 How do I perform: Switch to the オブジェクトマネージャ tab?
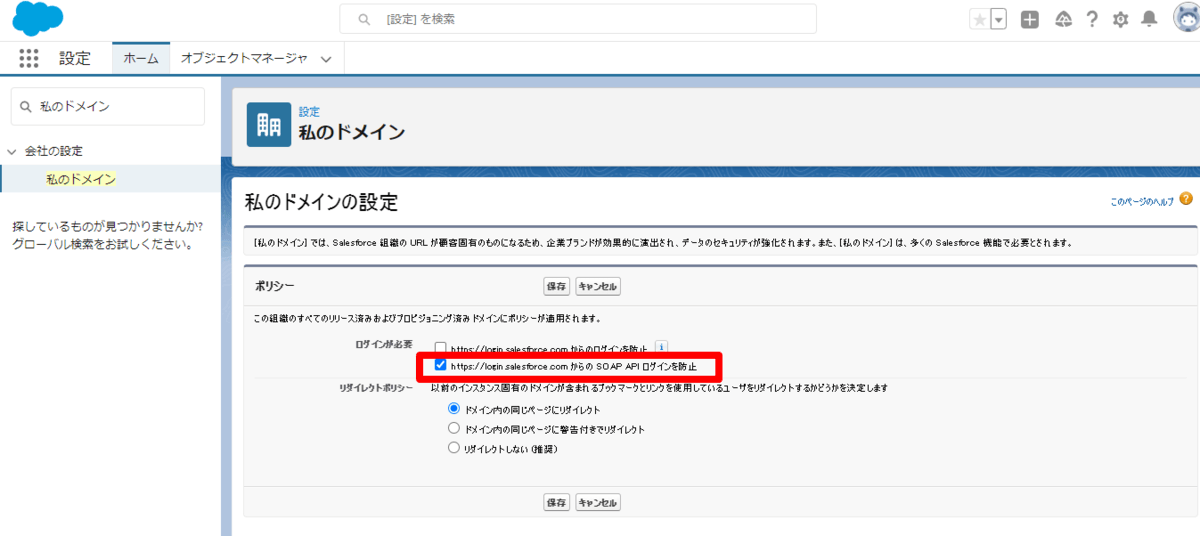[x=244, y=58]
